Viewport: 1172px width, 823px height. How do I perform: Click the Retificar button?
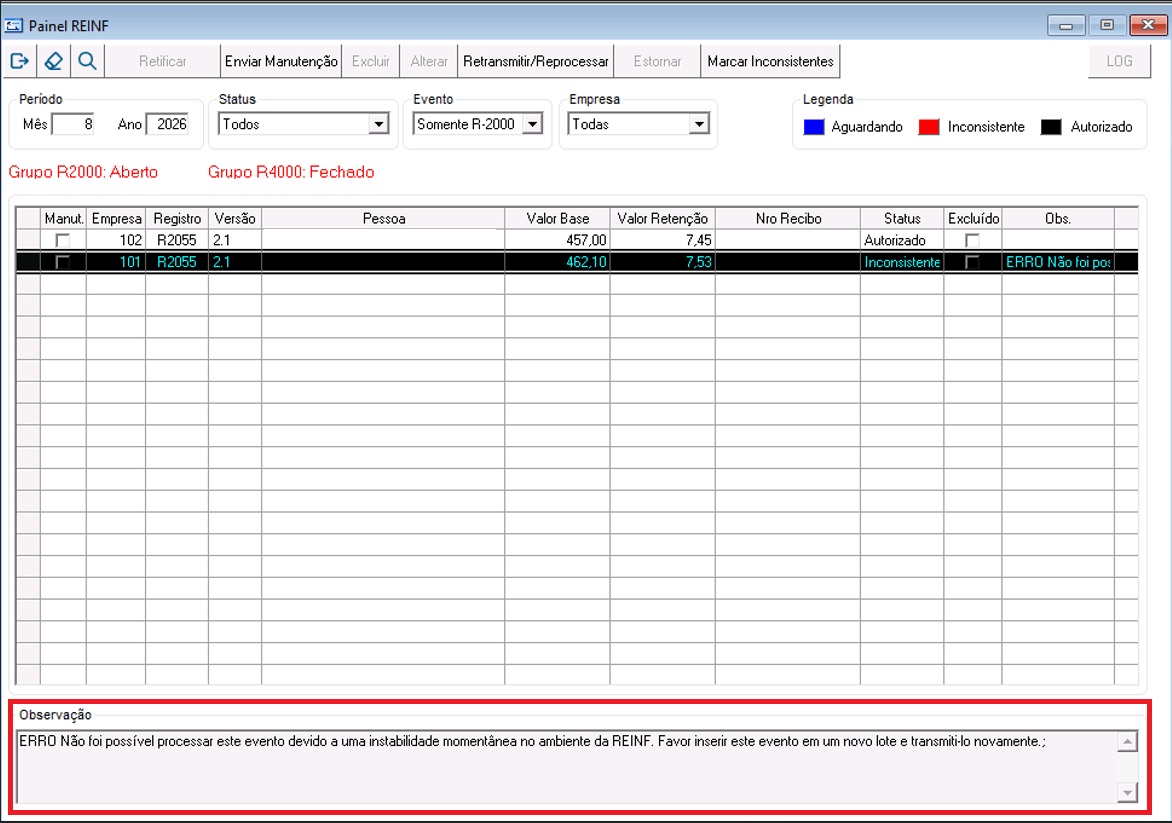tap(163, 61)
